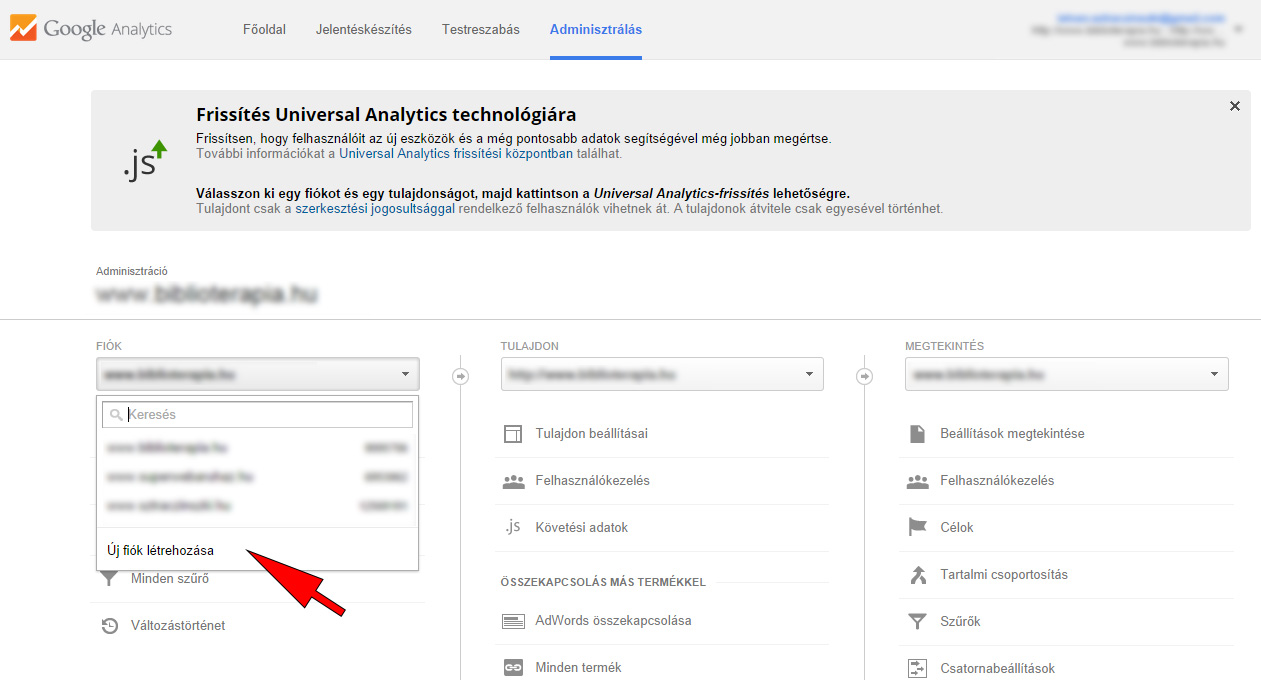
Task: Click the people icon in the MEGTEKINTÉS column
Action: (917, 481)
